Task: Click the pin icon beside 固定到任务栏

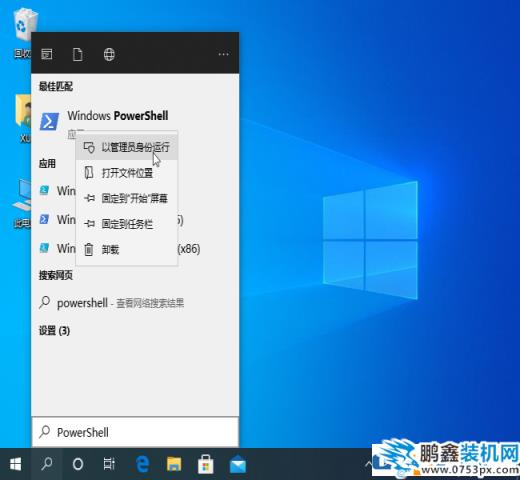Action: click(89, 224)
